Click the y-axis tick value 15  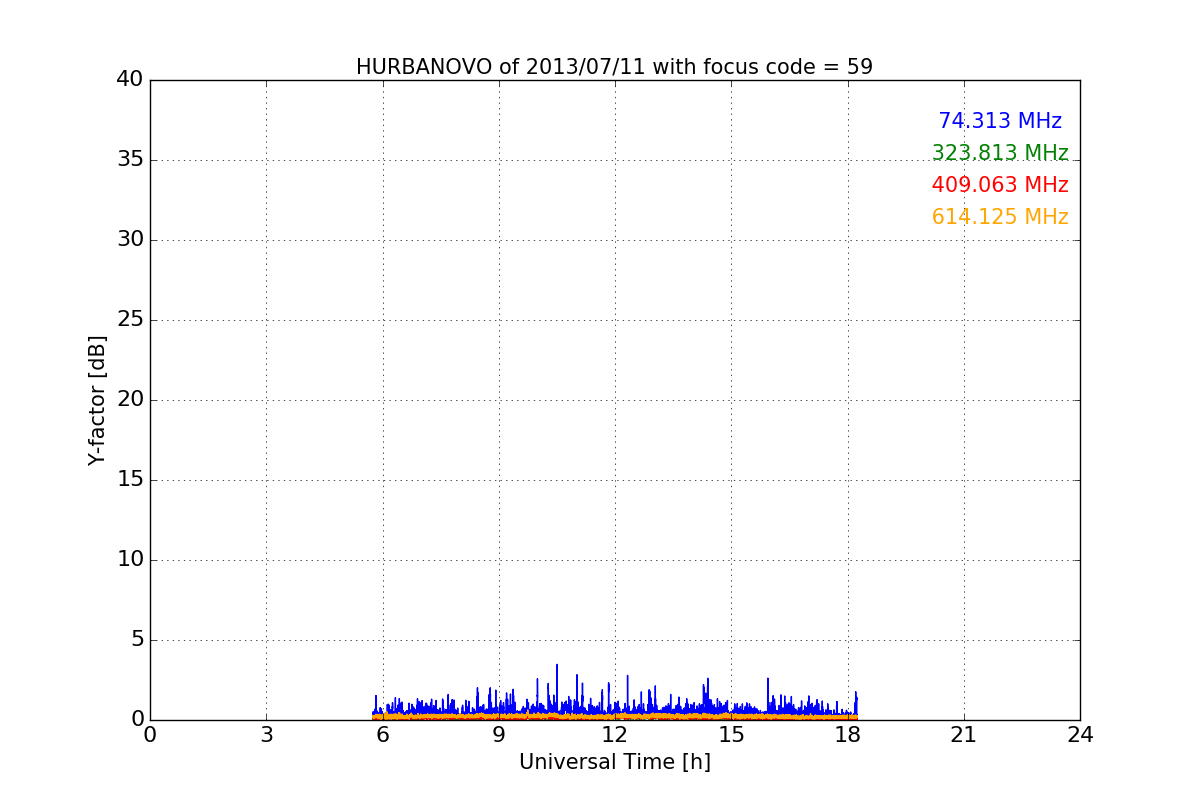point(130,480)
